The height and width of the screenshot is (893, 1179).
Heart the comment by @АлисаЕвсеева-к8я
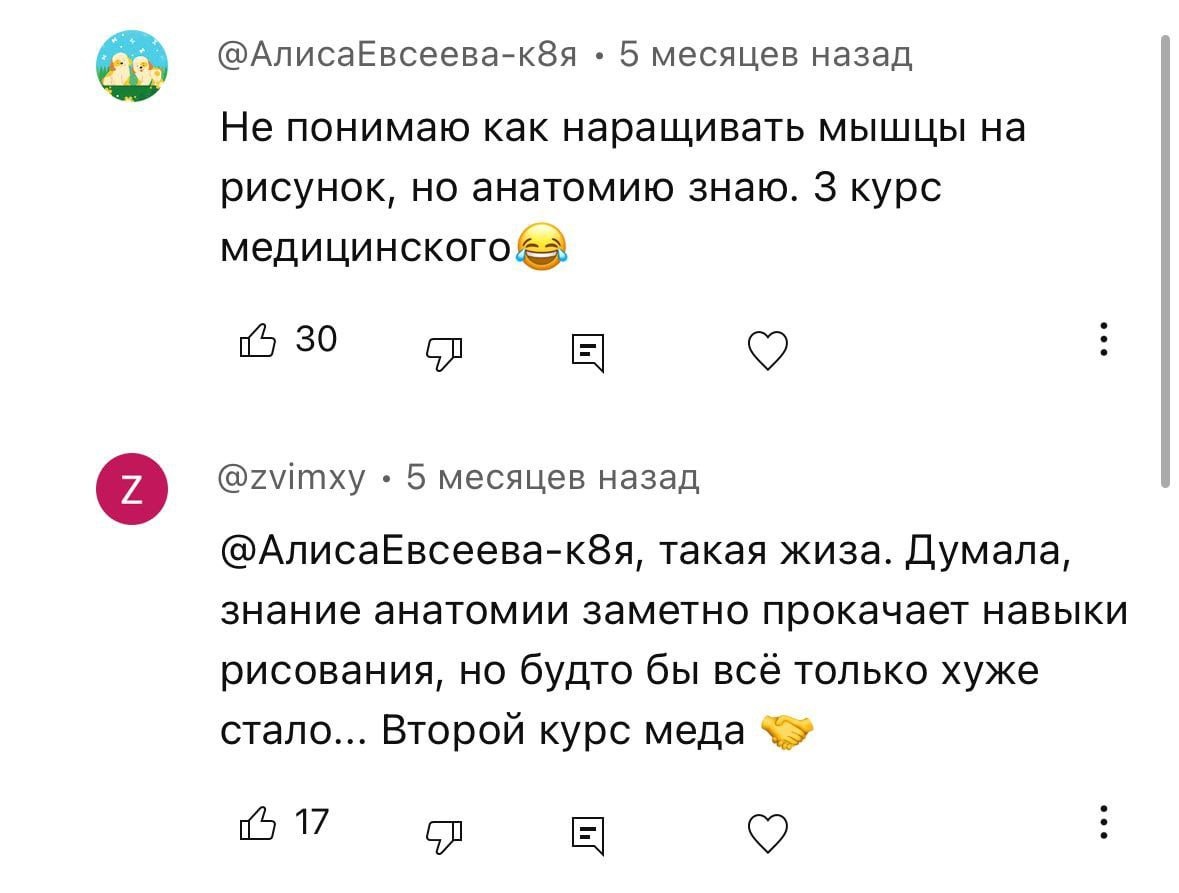(x=766, y=350)
